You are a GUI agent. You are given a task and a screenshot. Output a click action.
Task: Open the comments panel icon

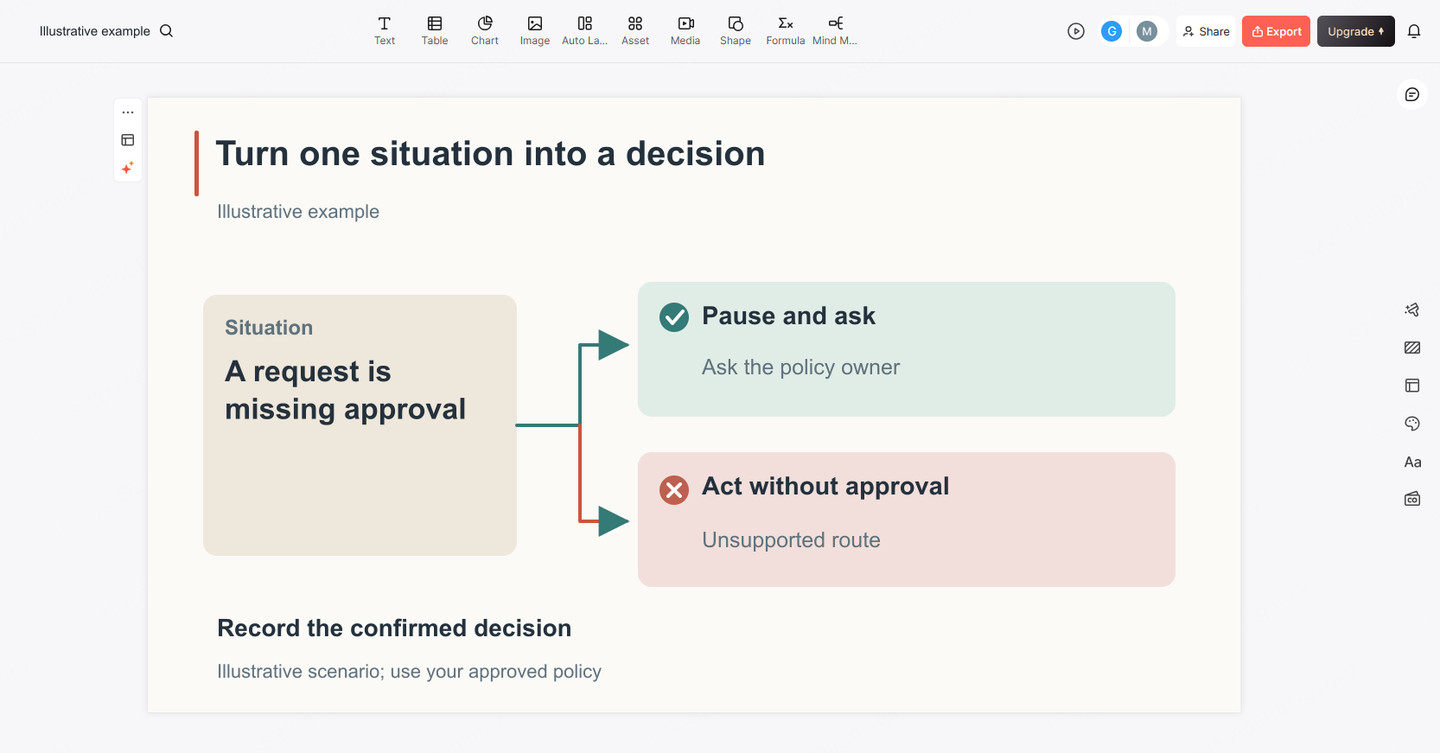tap(1412, 94)
